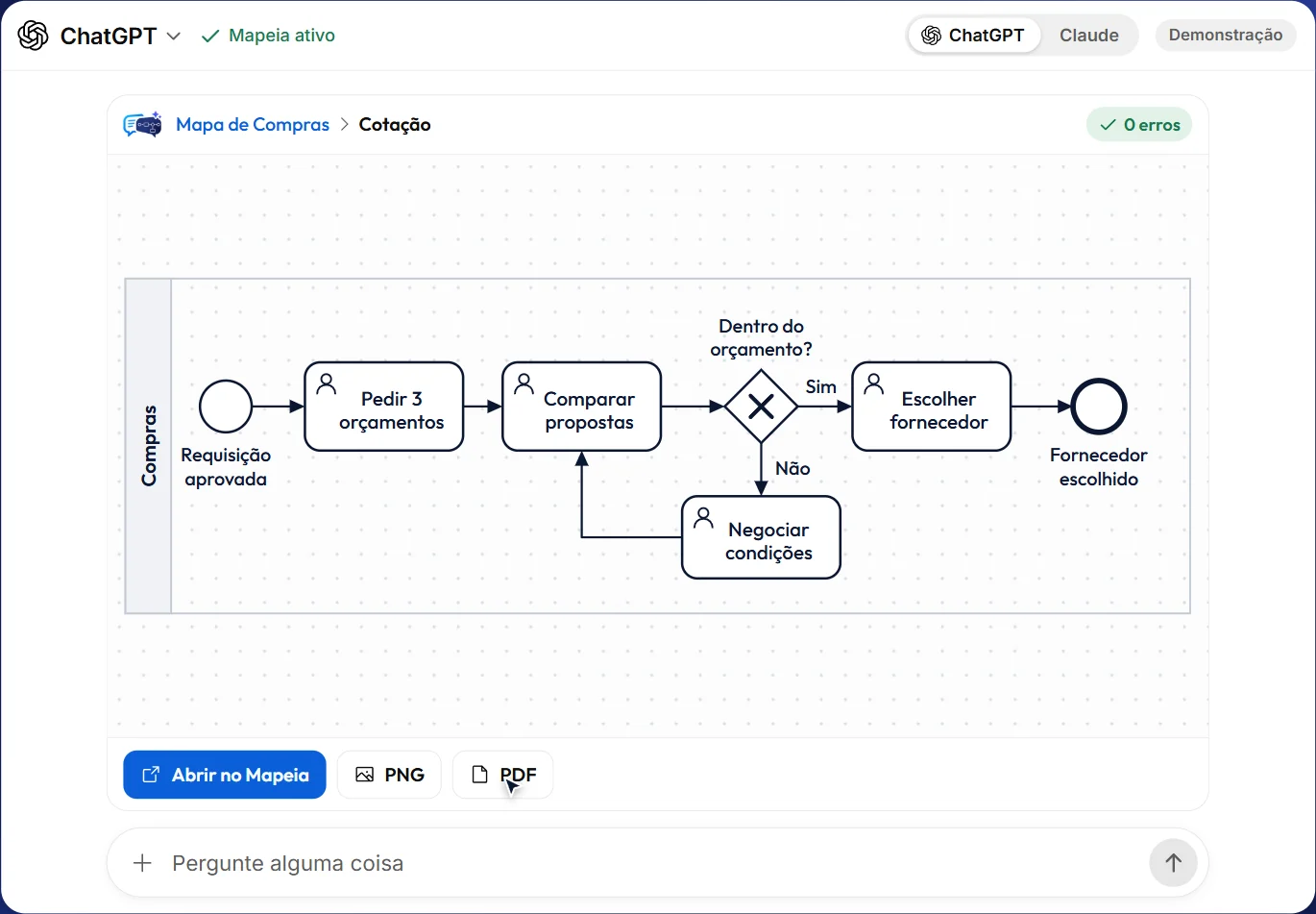This screenshot has height=914, width=1316.
Task: Click user icon in Negociar condições task
Action: point(704,518)
